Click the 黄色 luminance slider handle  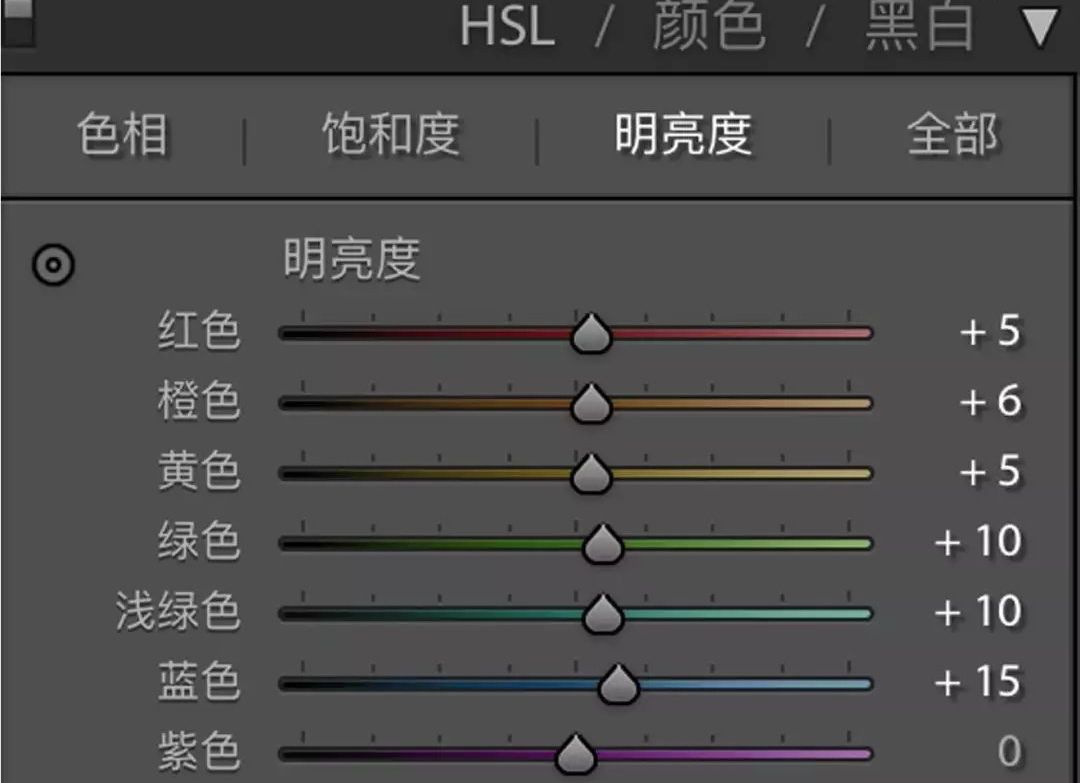591,474
